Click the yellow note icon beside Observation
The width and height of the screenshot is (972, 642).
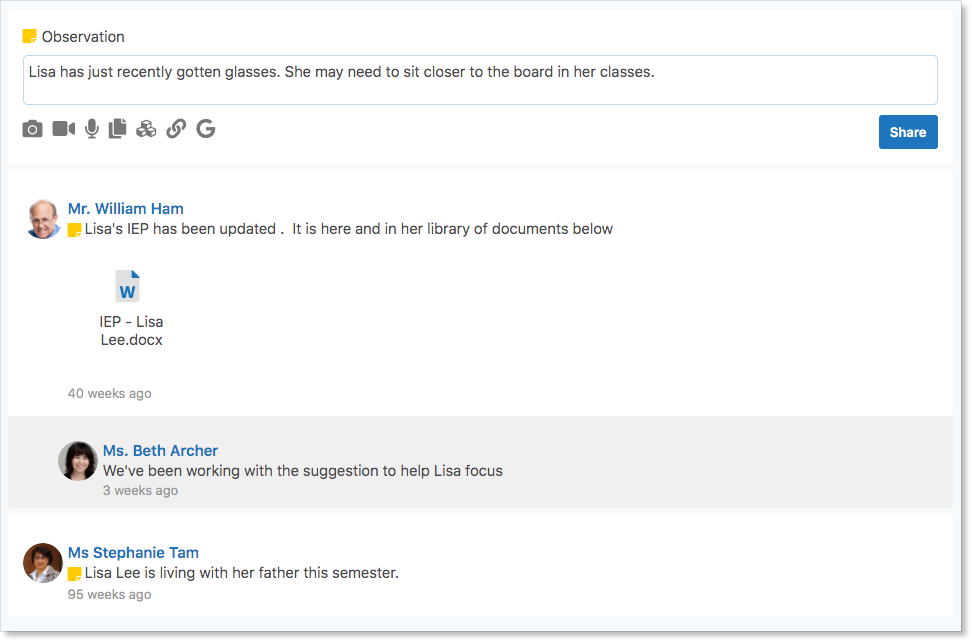(30, 37)
